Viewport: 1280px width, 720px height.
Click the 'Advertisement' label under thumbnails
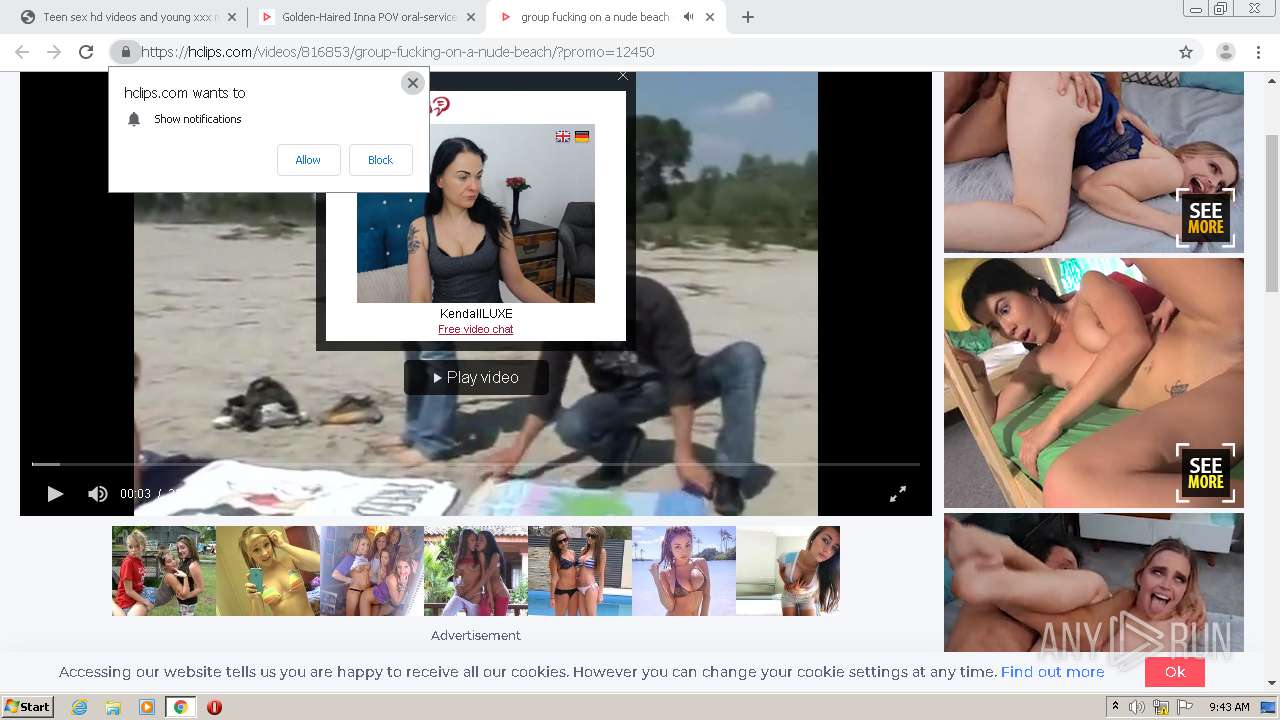tap(476, 636)
